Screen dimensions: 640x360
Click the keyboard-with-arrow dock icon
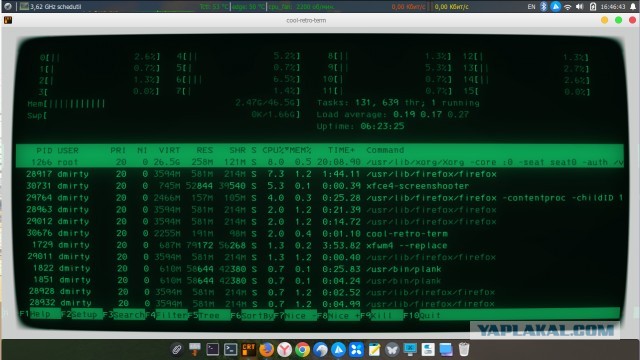(x=195, y=349)
